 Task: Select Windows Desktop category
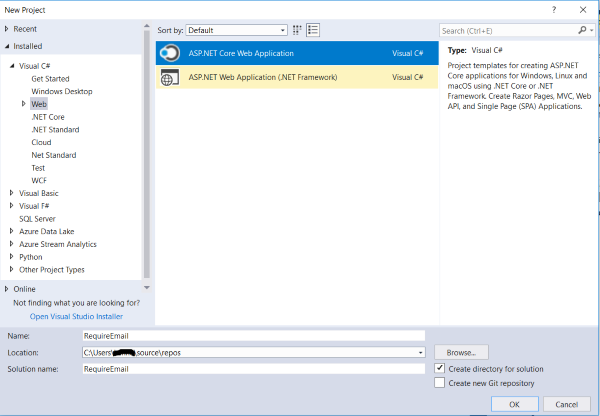tap(62, 91)
